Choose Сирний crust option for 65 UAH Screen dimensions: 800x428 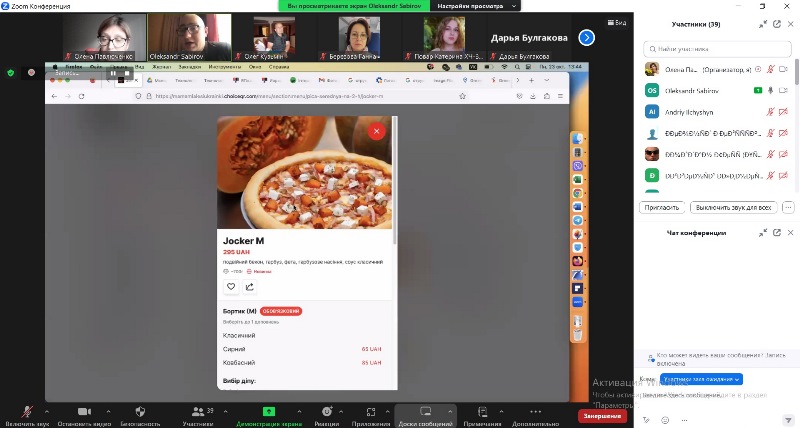click(302, 349)
